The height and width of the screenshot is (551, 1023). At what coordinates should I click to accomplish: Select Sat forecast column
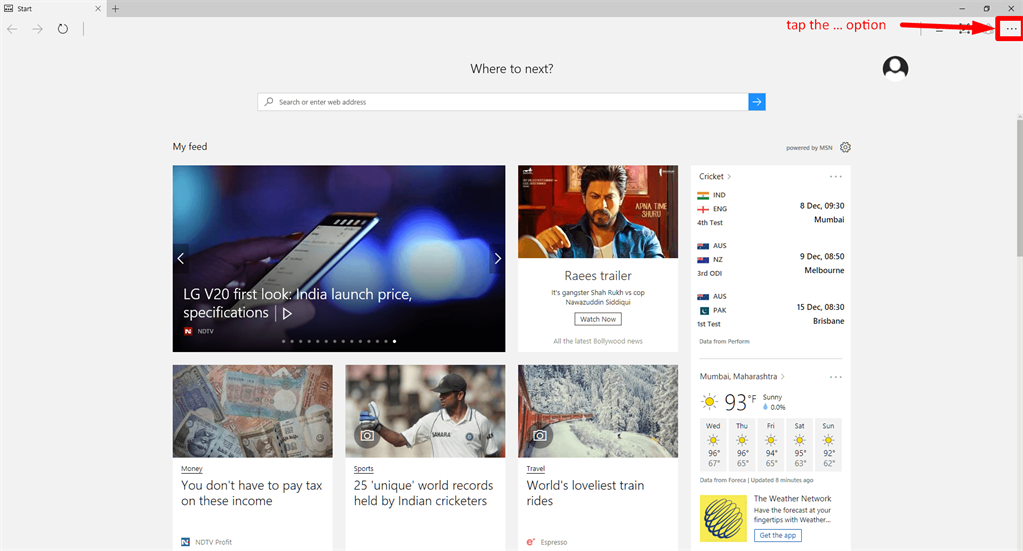coord(799,445)
